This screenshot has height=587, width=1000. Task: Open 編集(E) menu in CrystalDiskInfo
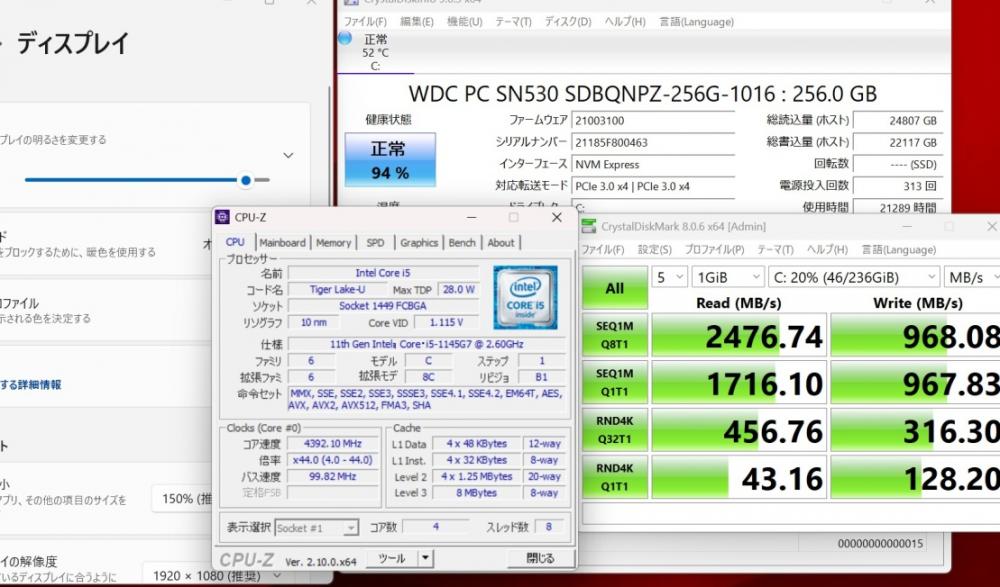(x=417, y=22)
